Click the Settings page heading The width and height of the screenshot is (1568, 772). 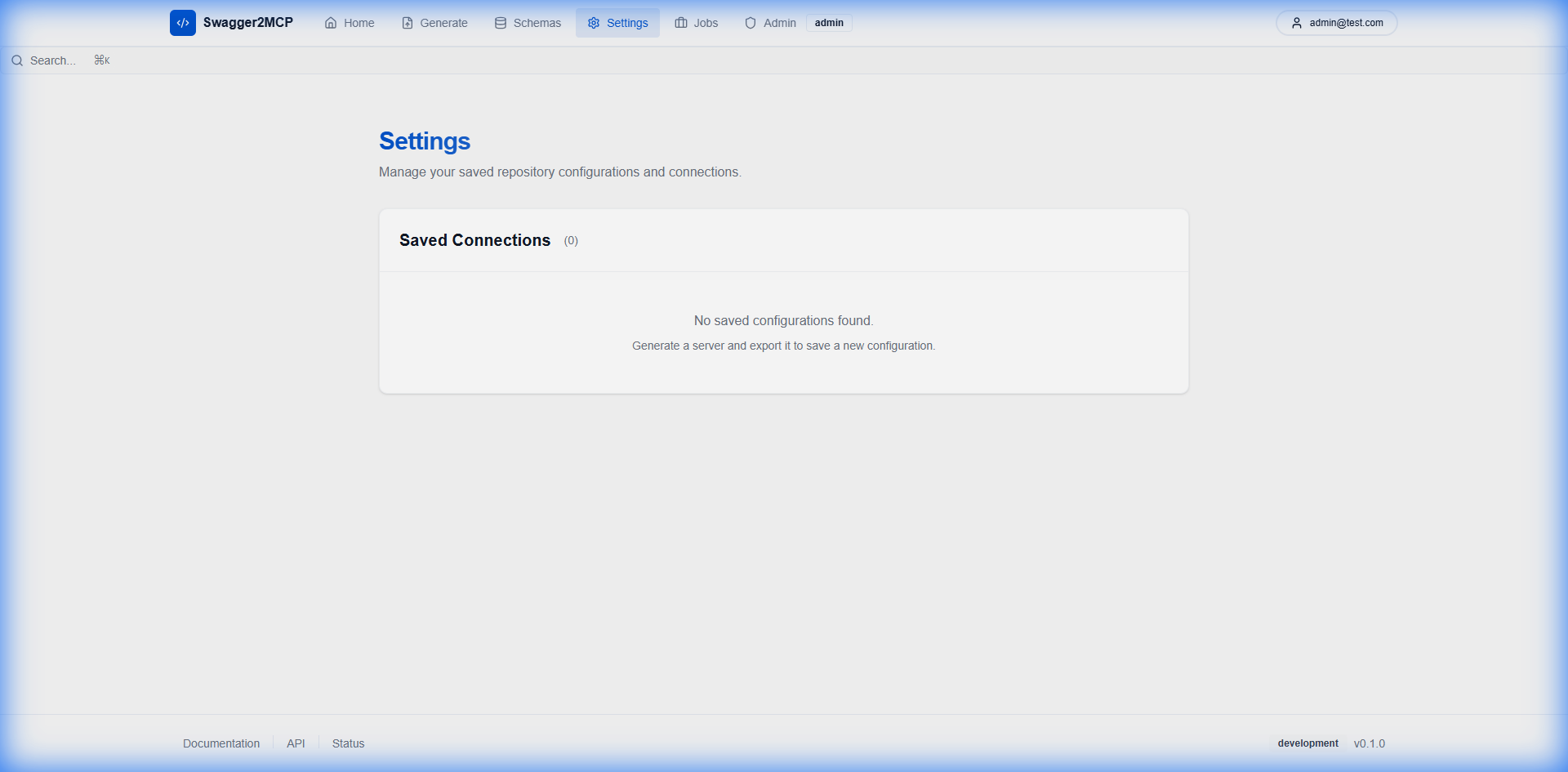click(x=425, y=141)
